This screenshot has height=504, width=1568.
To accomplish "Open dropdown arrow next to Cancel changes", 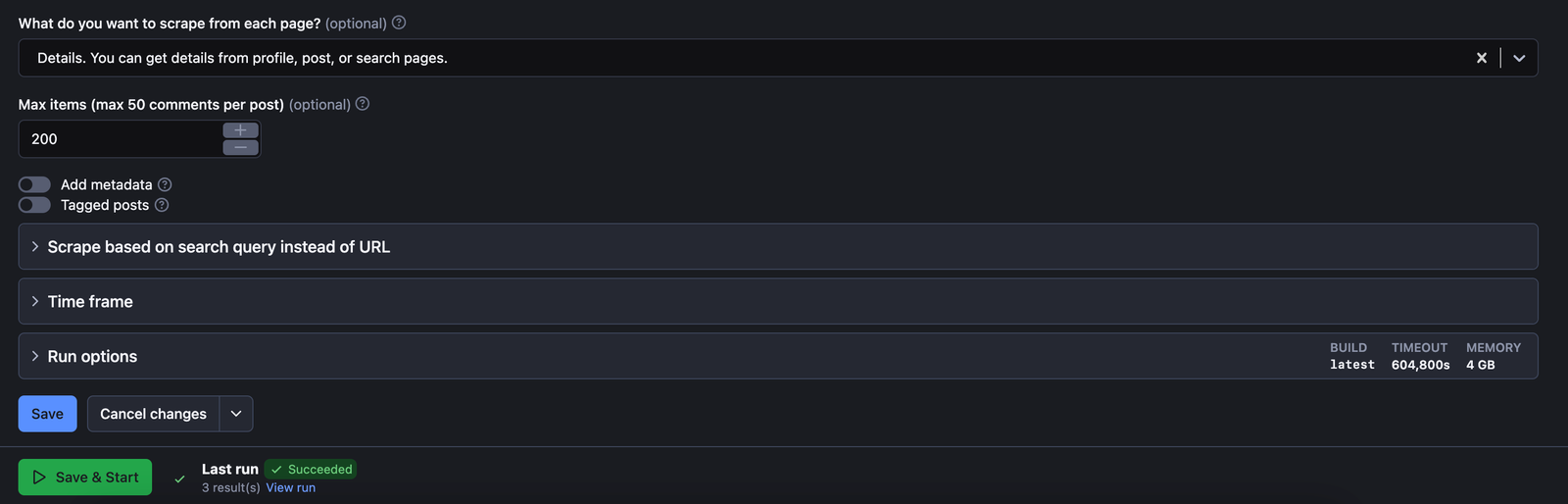I will tap(236, 414).
